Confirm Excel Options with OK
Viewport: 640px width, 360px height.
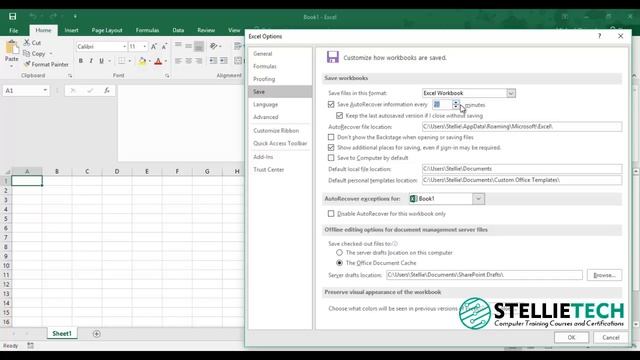pos(571,338)
